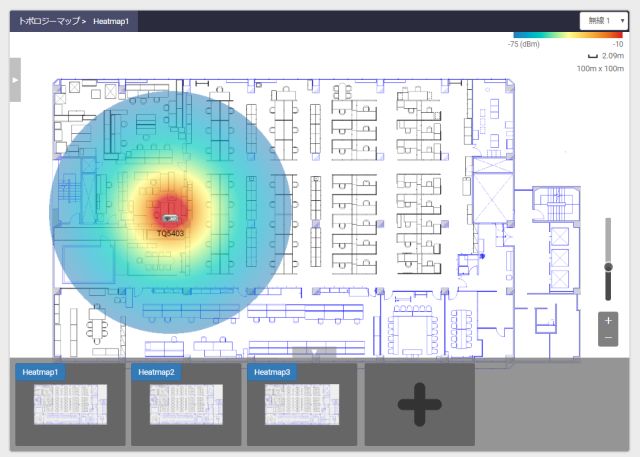This screenshot has height=457, width=640.
Task: Expand the left side panel arrow
Action: pos(15,80)
